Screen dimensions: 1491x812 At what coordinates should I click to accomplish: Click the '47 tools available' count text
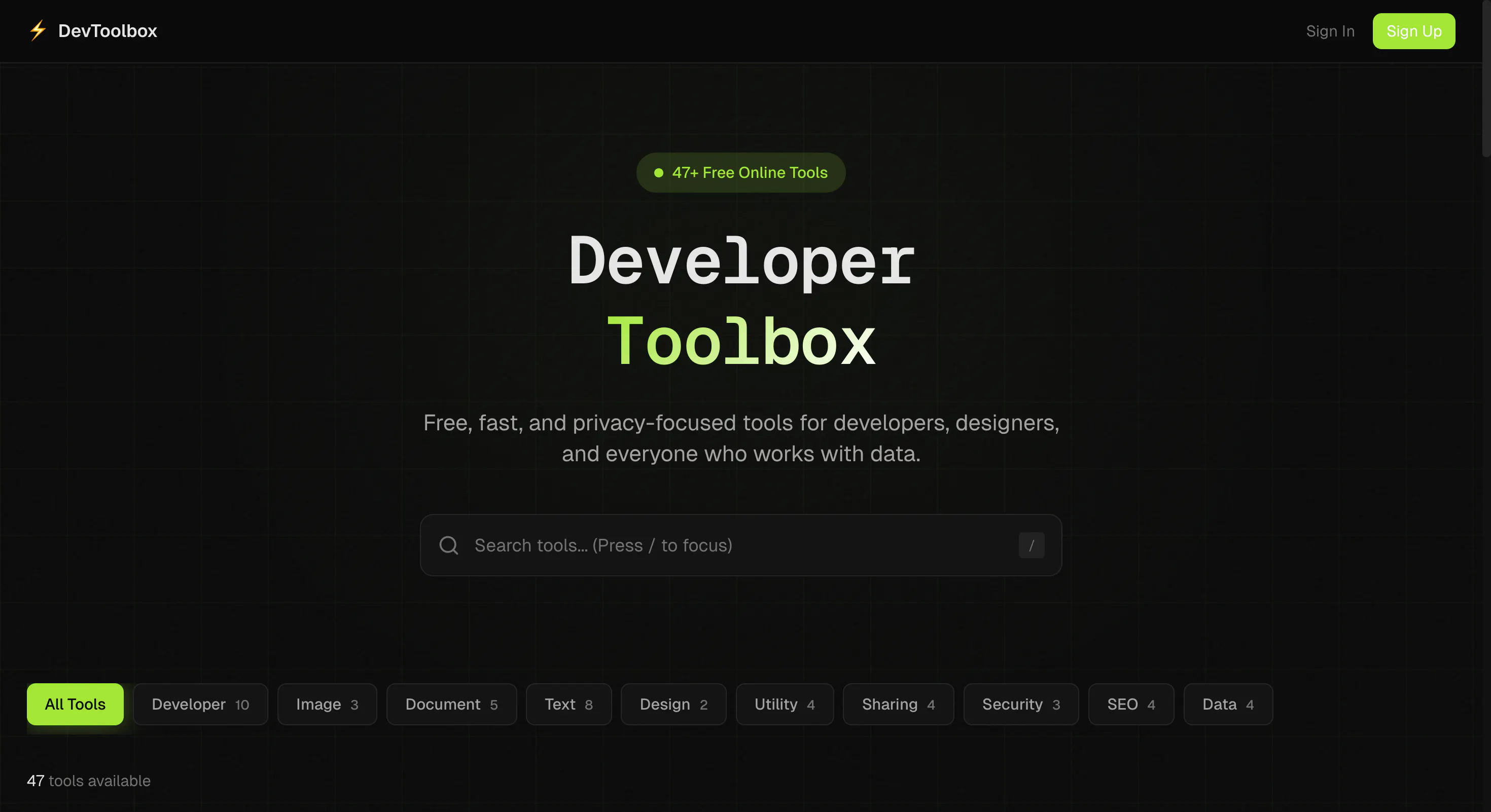tap(89, 780)
